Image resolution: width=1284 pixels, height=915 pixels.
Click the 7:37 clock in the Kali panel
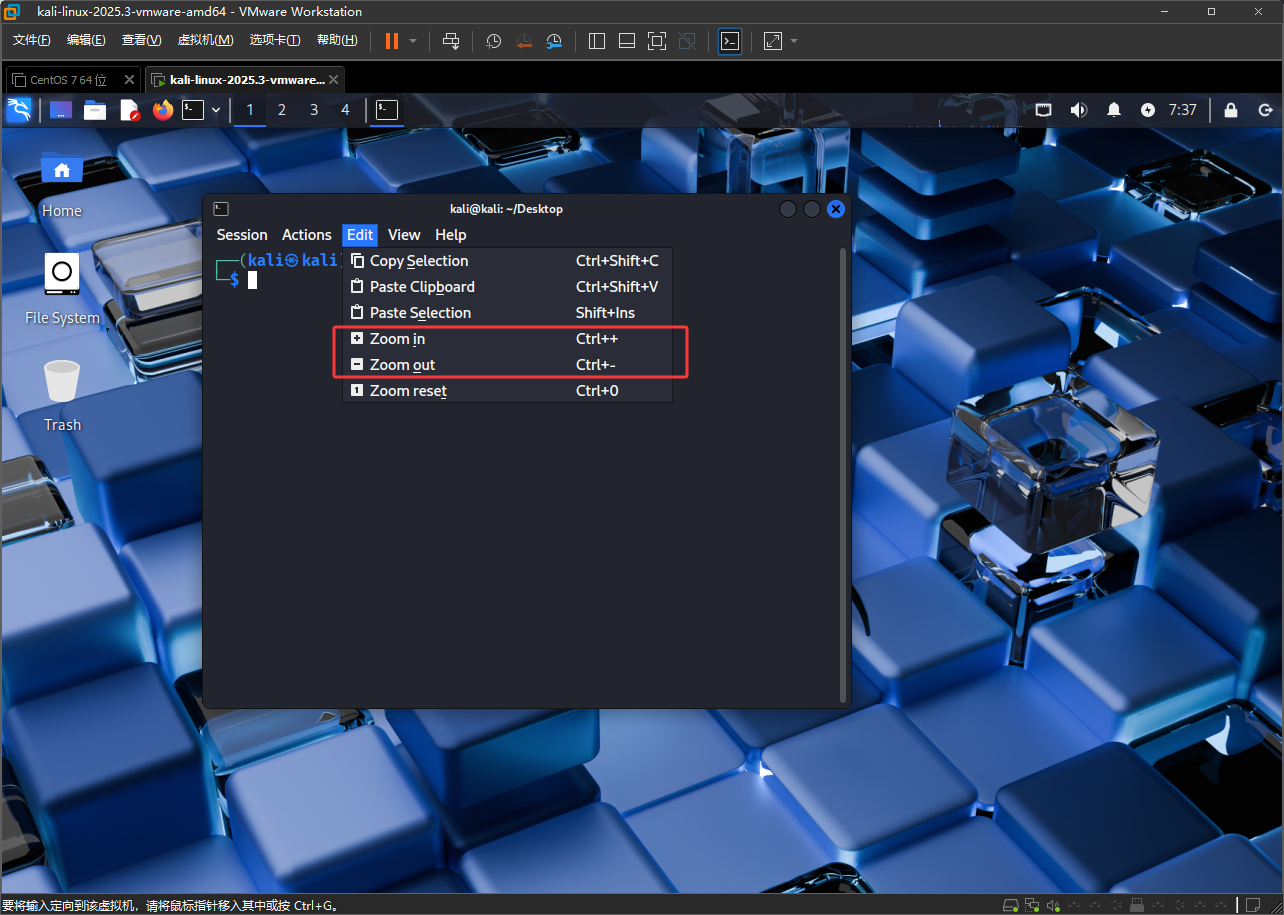(1183, 110)
